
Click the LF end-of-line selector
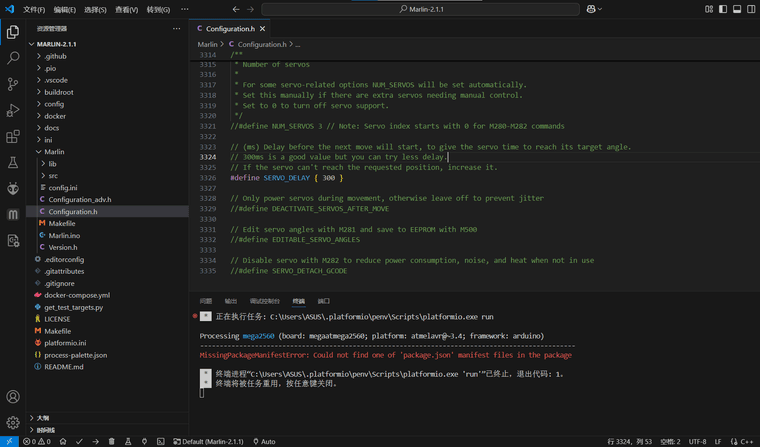tap(718, 441)
